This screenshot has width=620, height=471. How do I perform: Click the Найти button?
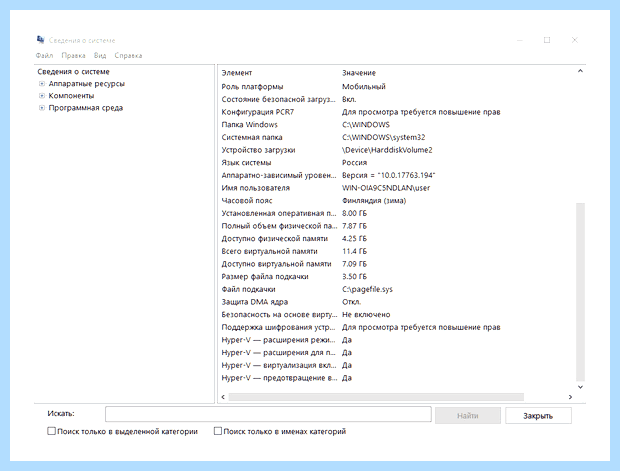(x=468, y=416)
